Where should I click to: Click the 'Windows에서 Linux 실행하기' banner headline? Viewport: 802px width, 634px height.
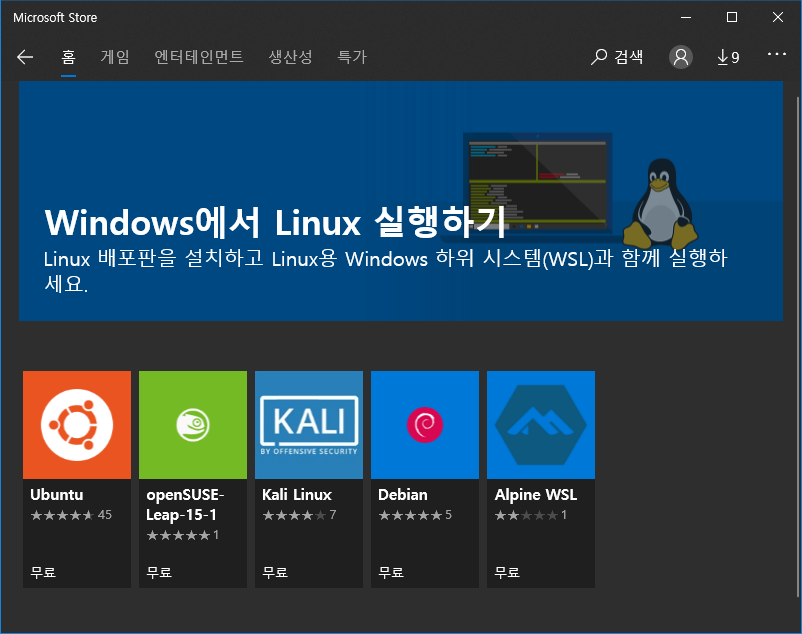tap(275, 222)
